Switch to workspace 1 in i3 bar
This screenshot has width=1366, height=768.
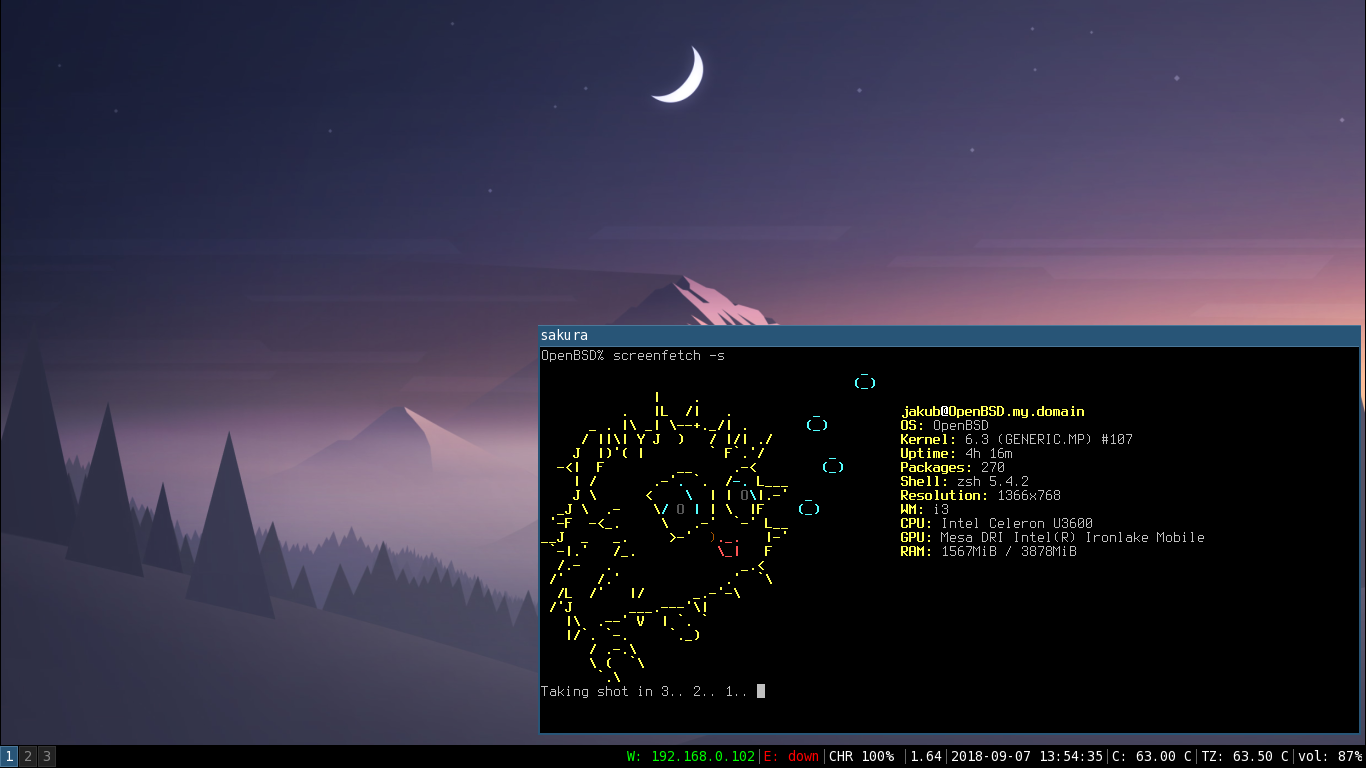click(9, 756)
